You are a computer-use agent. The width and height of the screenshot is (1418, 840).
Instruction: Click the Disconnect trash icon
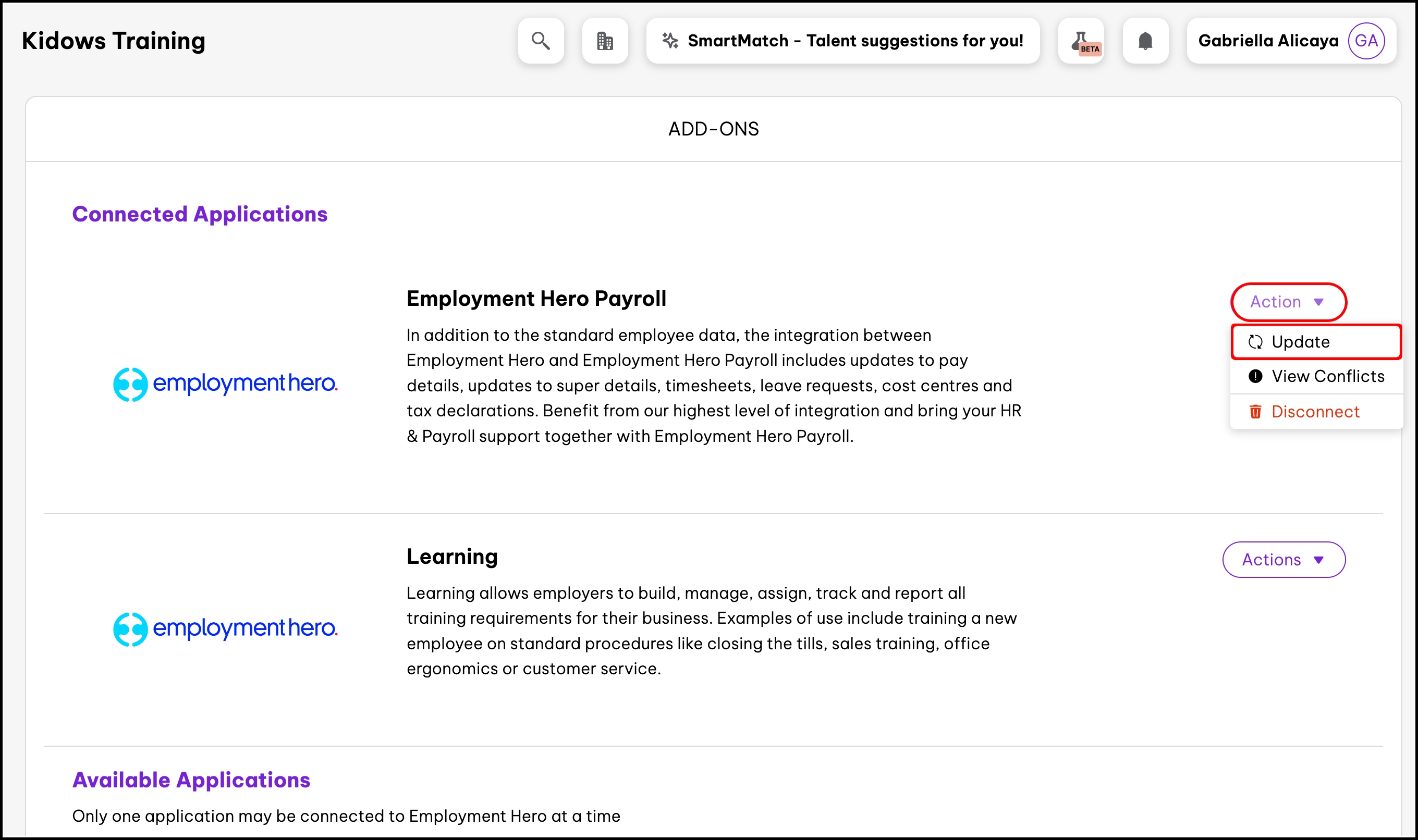[1255, 412]
